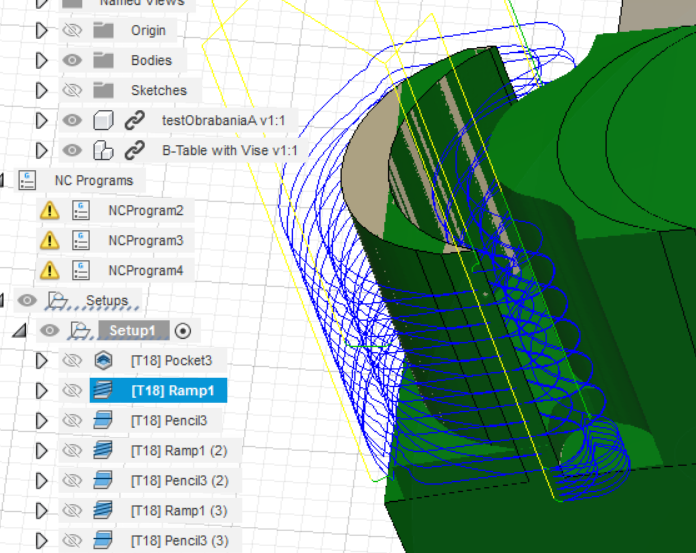The height and width of the screenshot is (553, 696).
Task: Show the [T18] Ramp1 (2) toolpath
Action: [72, 450]
